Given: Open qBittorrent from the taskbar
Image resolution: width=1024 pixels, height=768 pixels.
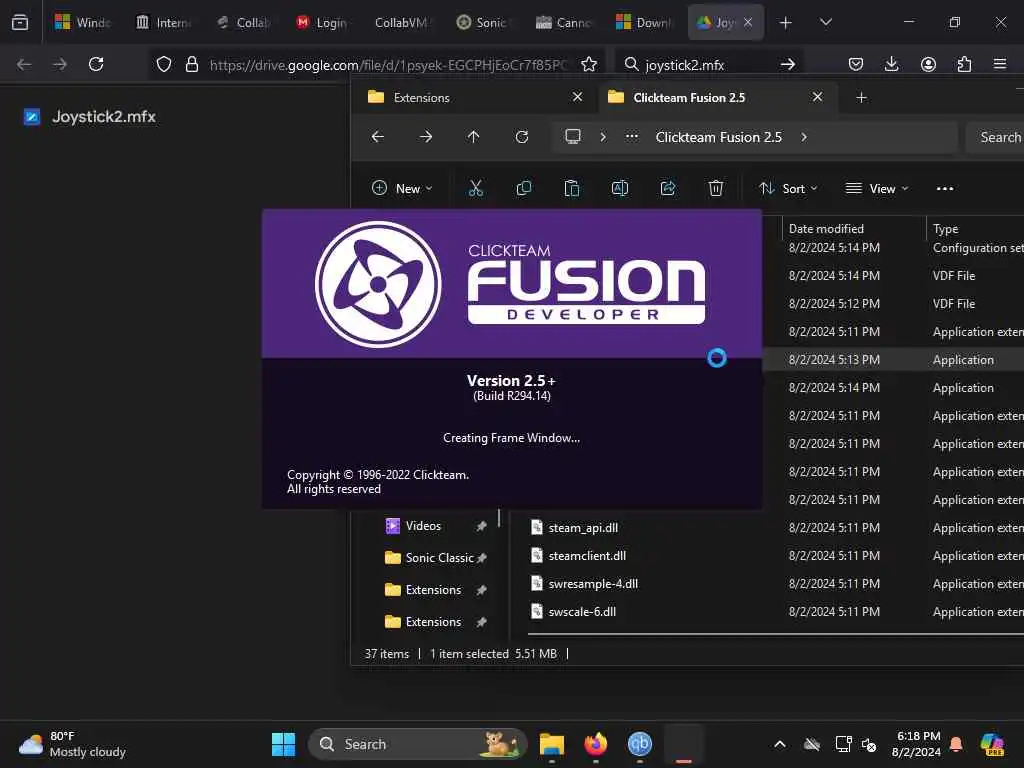Looking at the screenshot, I should click(640, 744).
